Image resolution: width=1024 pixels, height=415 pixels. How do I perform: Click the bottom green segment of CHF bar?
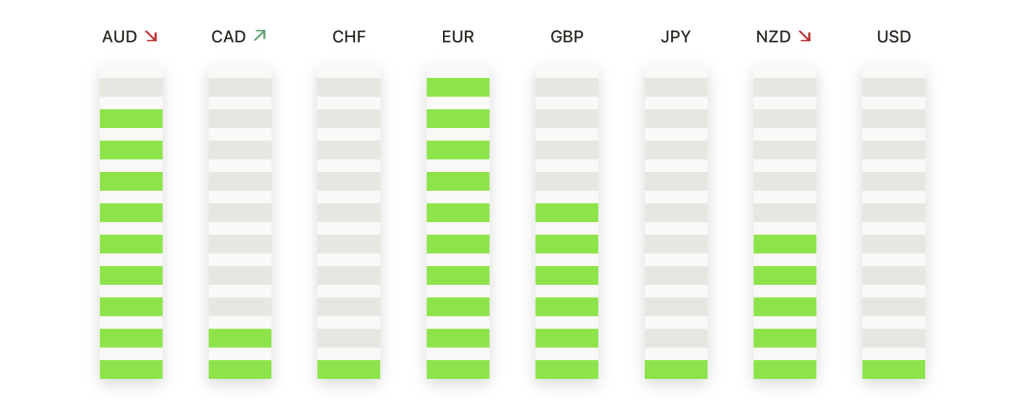pyautogui.click(x=349, y=369)
